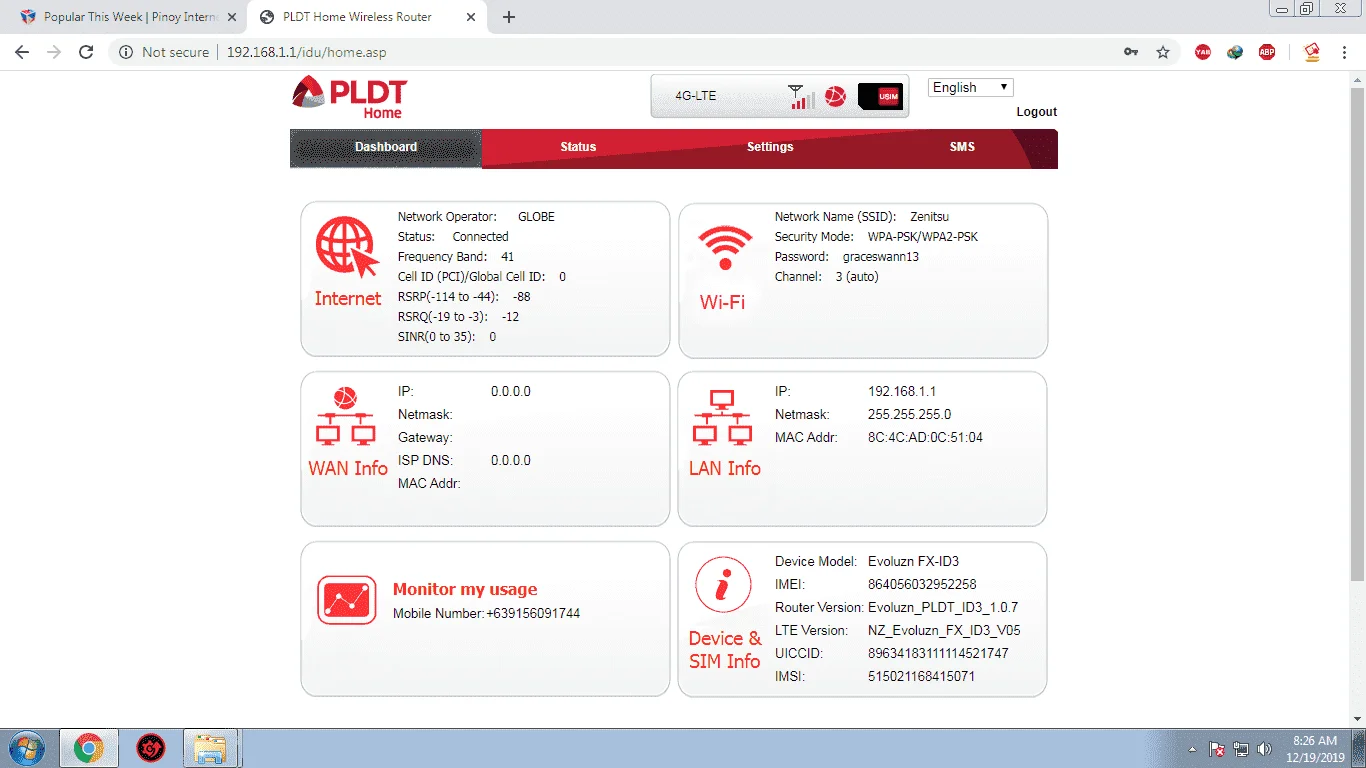Click the Monitor my usage chart icon
Screen dimensions: 1366x768
pos(347,600)
